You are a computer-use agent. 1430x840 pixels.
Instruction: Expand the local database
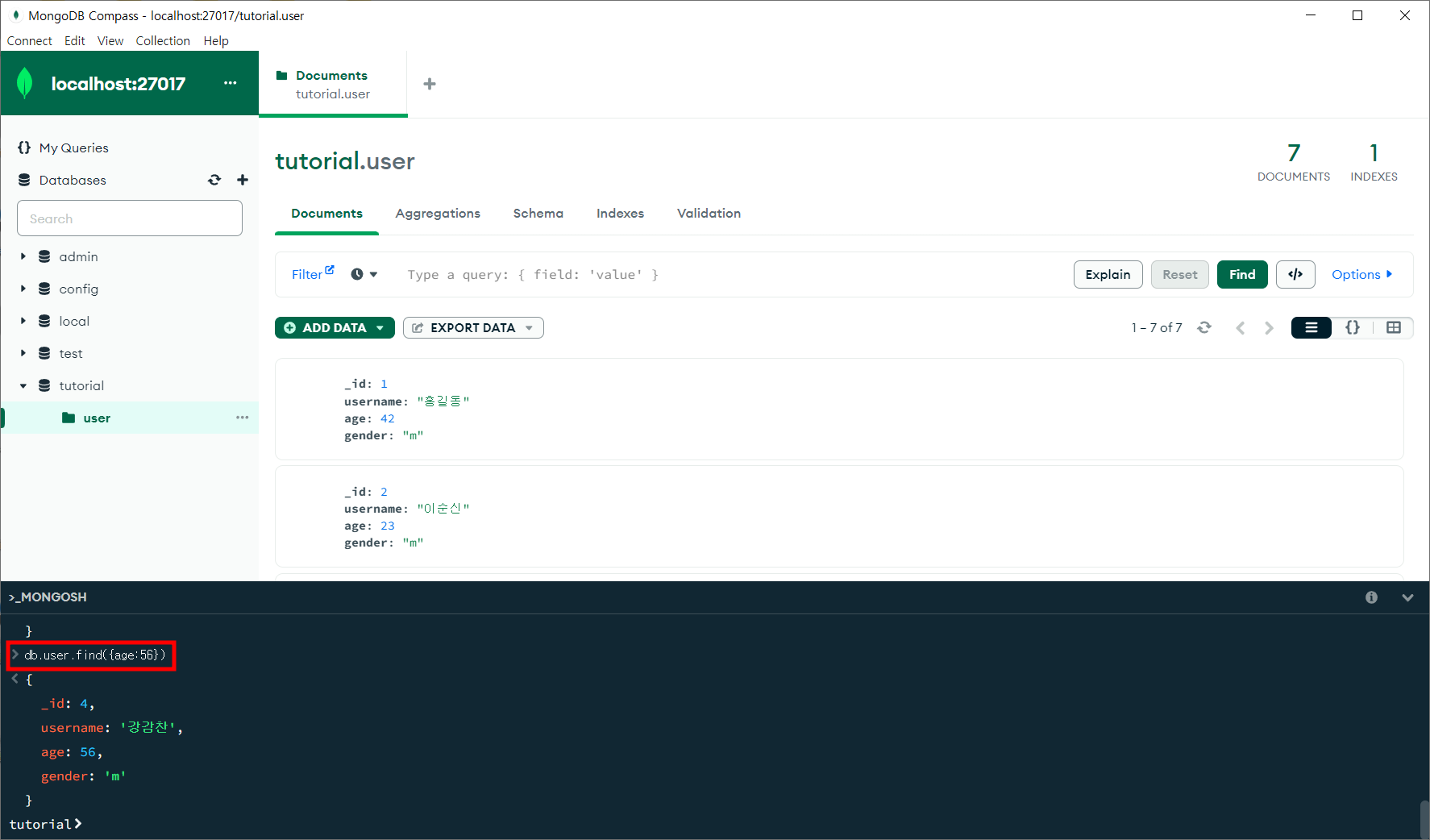[23, 321]
